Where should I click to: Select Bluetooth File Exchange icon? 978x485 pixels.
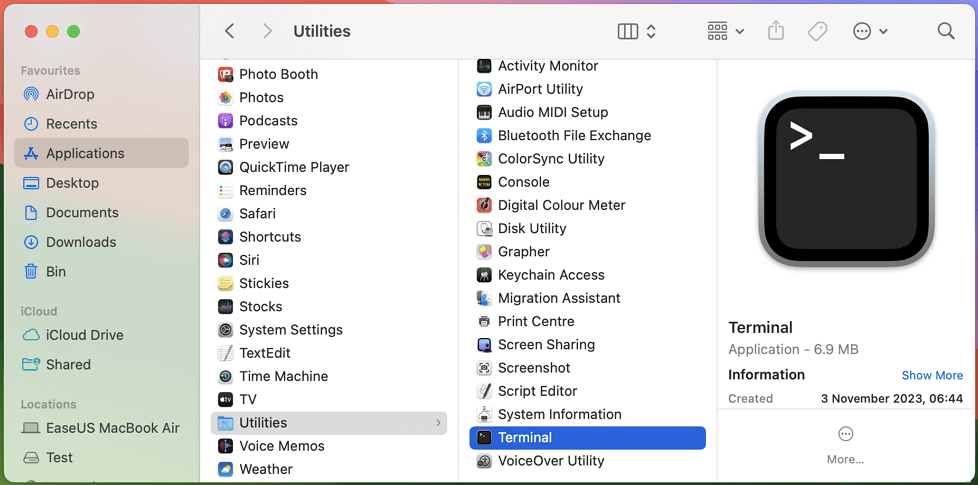(x=484, y=135)
